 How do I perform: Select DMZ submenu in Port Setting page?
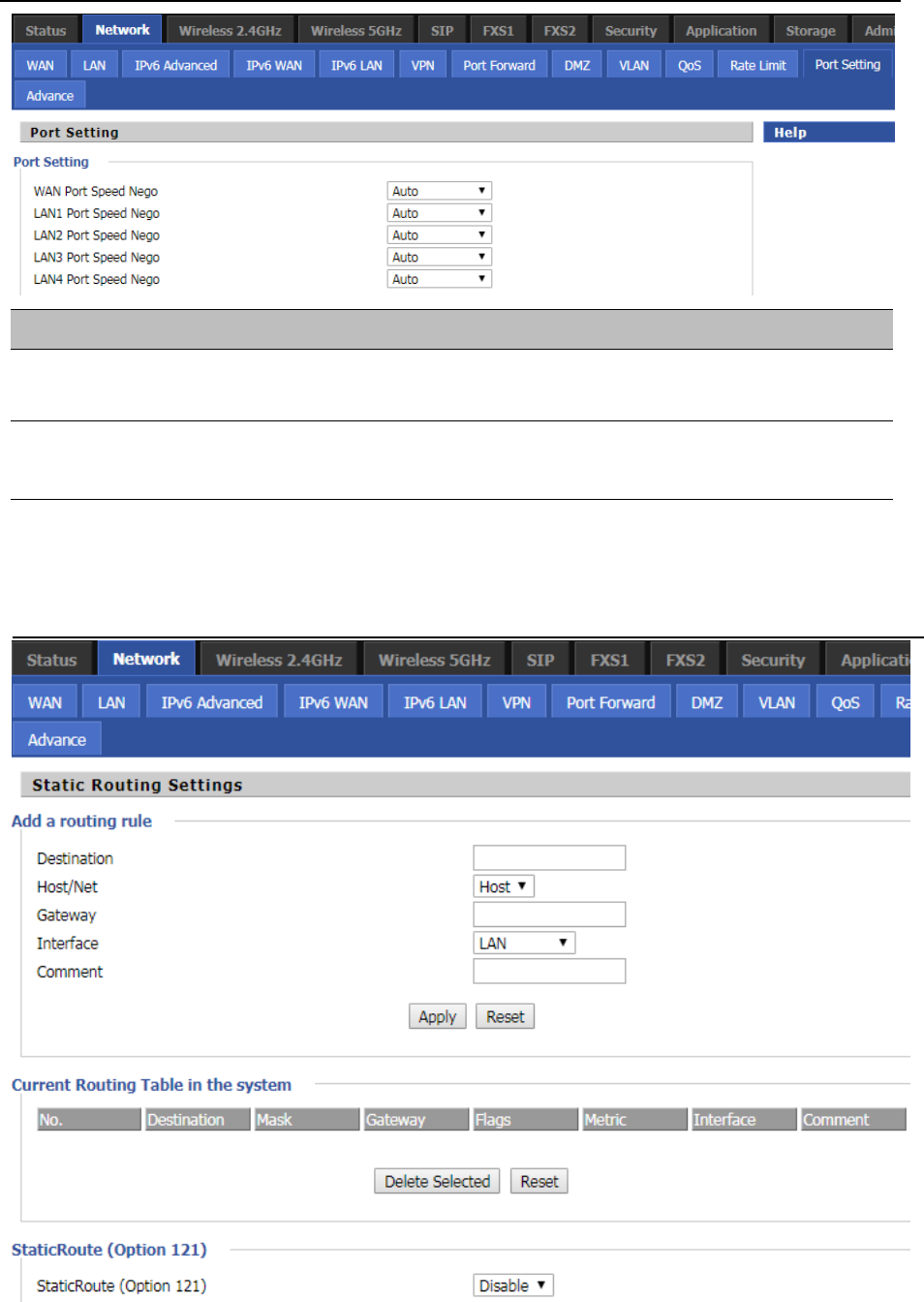click(577, 65)
